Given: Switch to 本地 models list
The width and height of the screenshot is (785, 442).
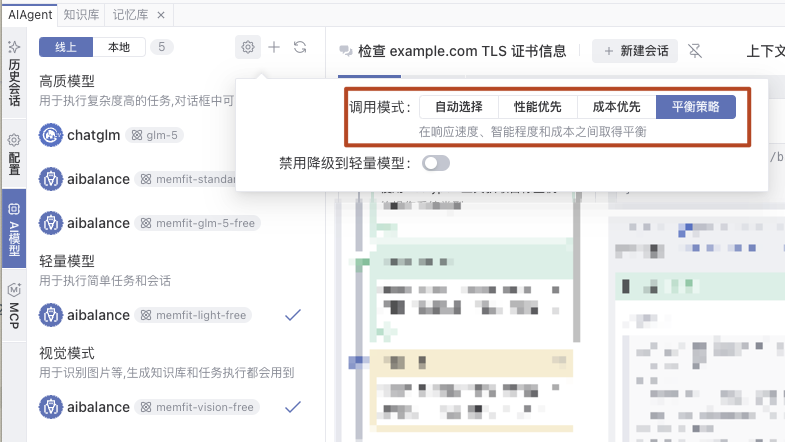Looking at the screenshot, I should tap(119, 47).
